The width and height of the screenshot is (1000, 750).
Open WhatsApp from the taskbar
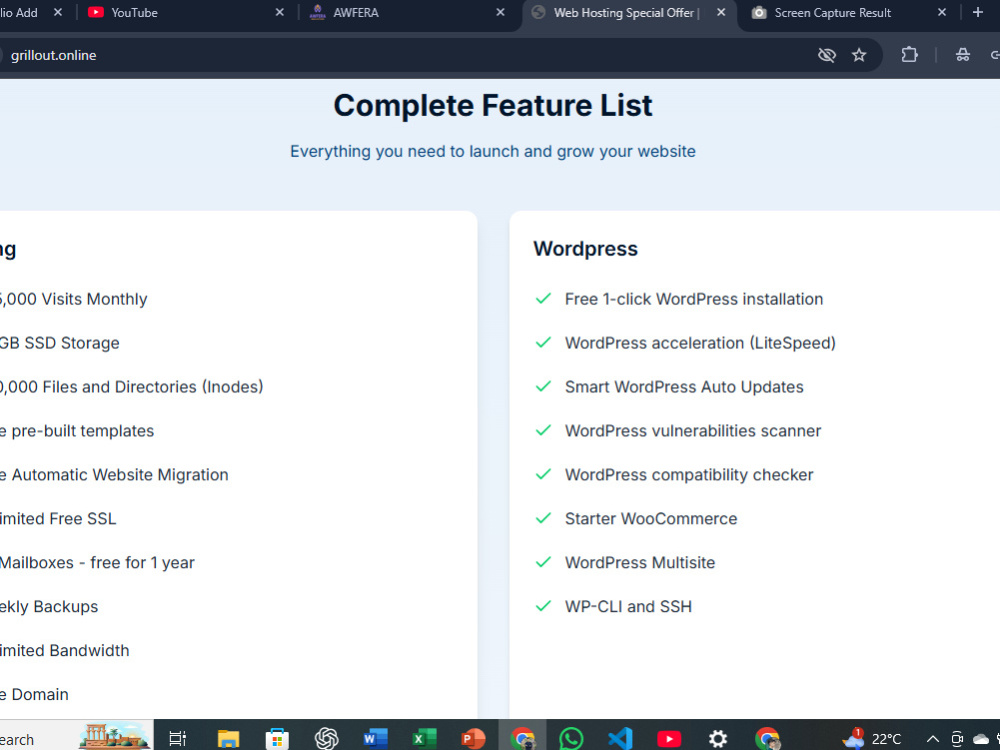click(x=571, y=739)
